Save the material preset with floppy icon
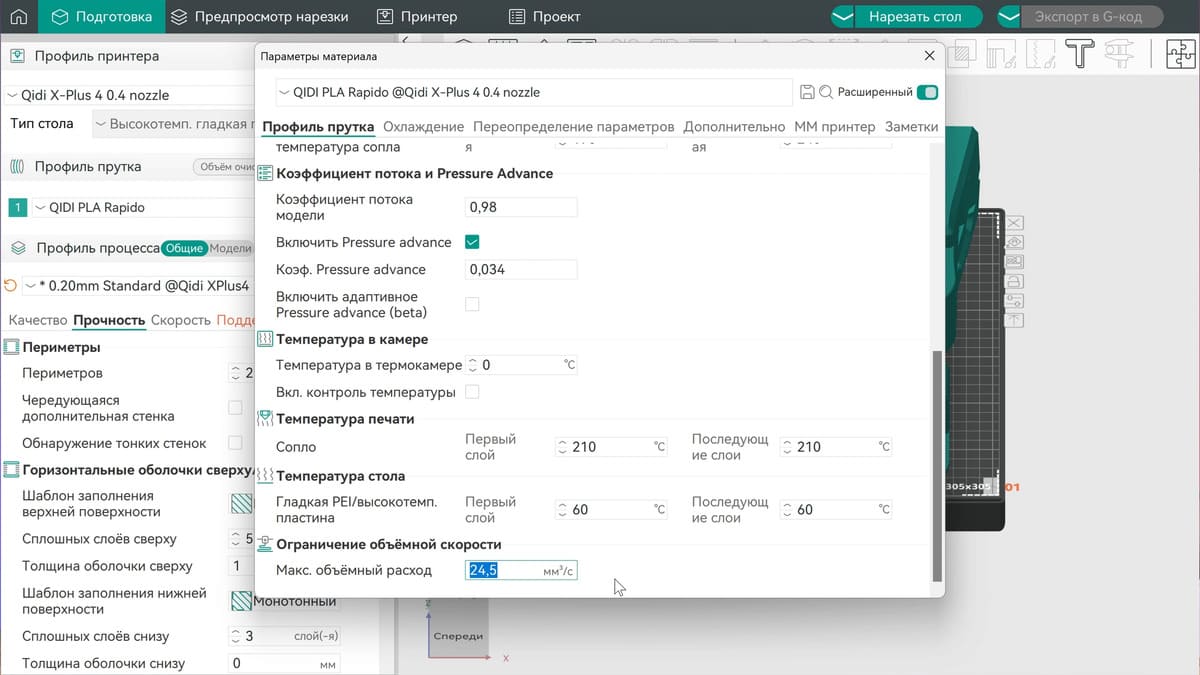Image resolution: width=1200 pixels, height=675 pixels. click(808, 90)
